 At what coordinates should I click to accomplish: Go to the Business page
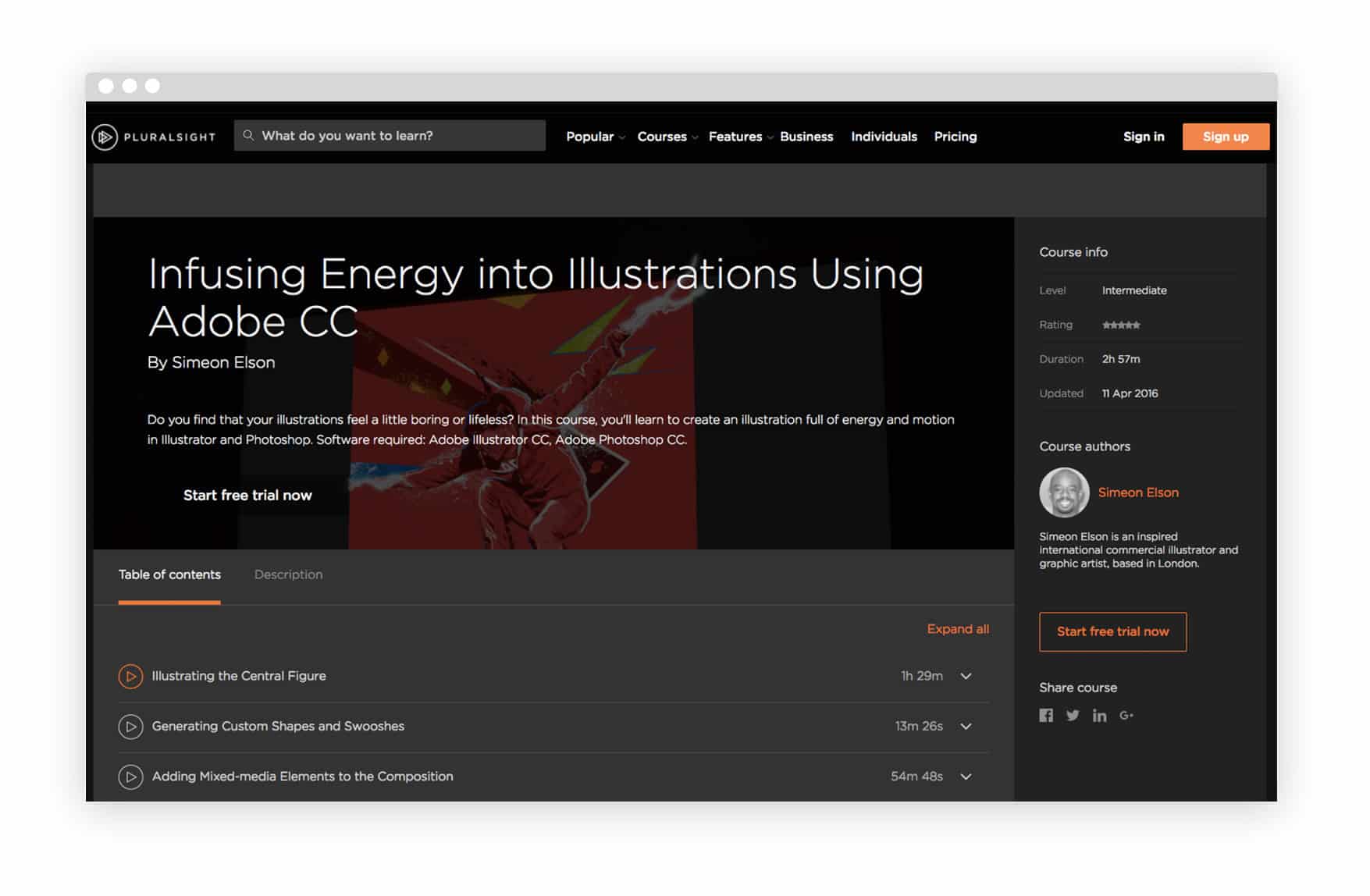pos(806,137)
